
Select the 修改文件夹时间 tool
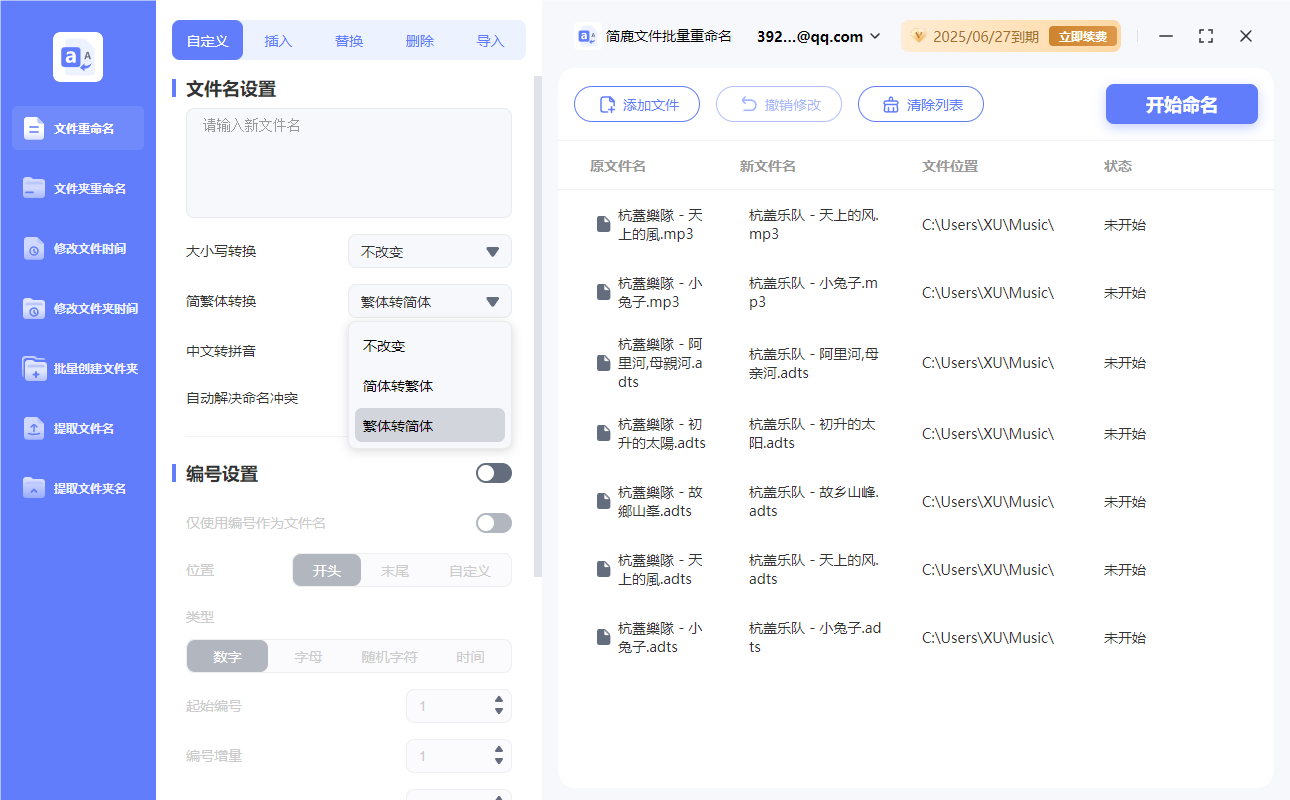point(76,308)
